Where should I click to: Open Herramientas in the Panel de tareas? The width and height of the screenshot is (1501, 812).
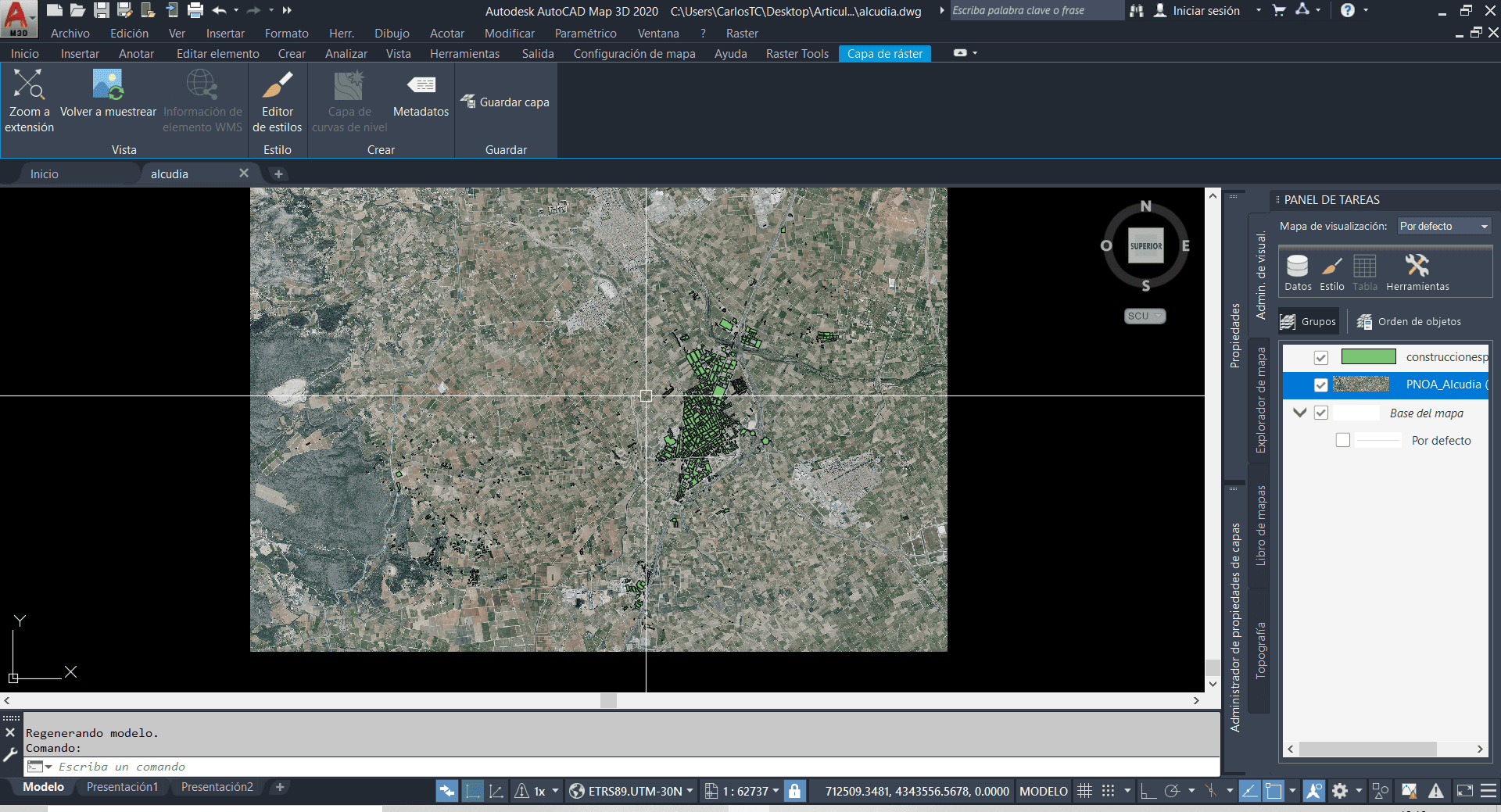click(1418, 272)
